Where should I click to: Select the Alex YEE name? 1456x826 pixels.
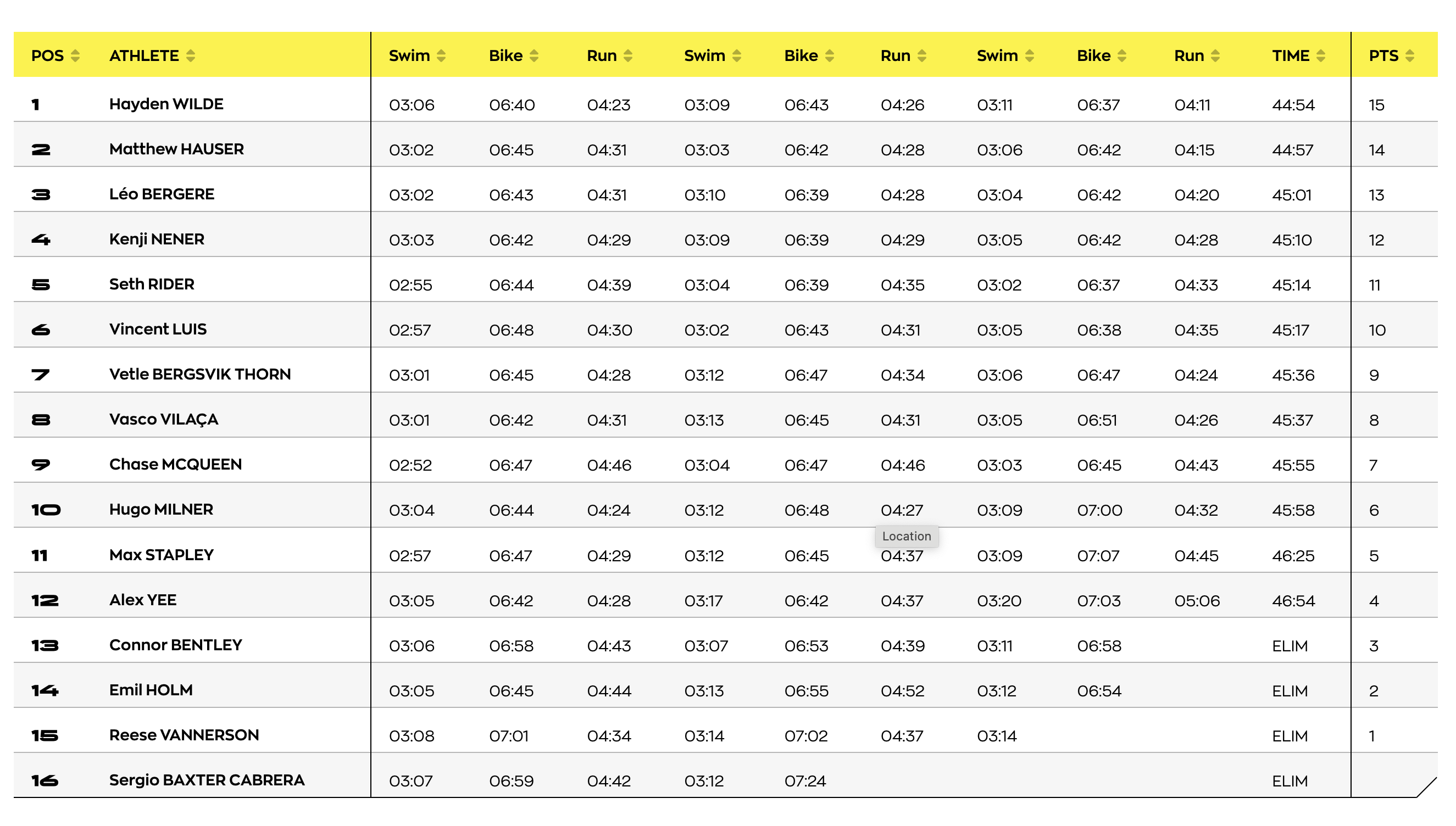tap(143, 600)
